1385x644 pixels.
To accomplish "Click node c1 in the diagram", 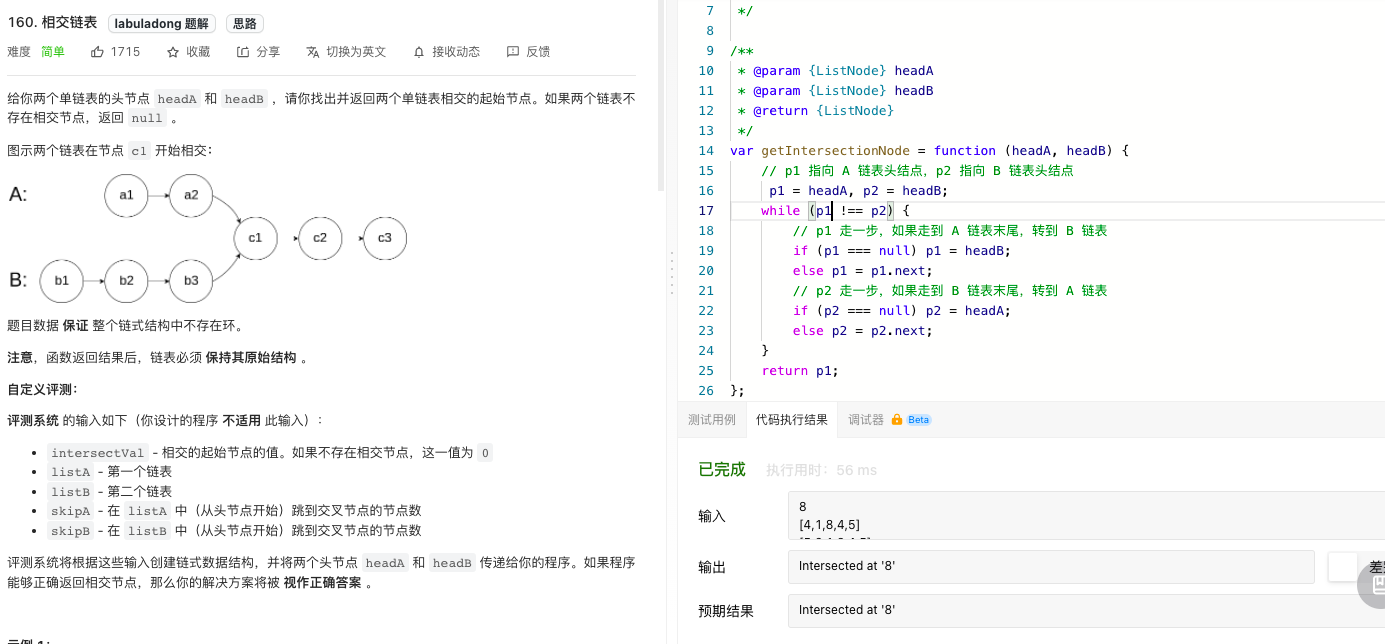I will point(255,238).
